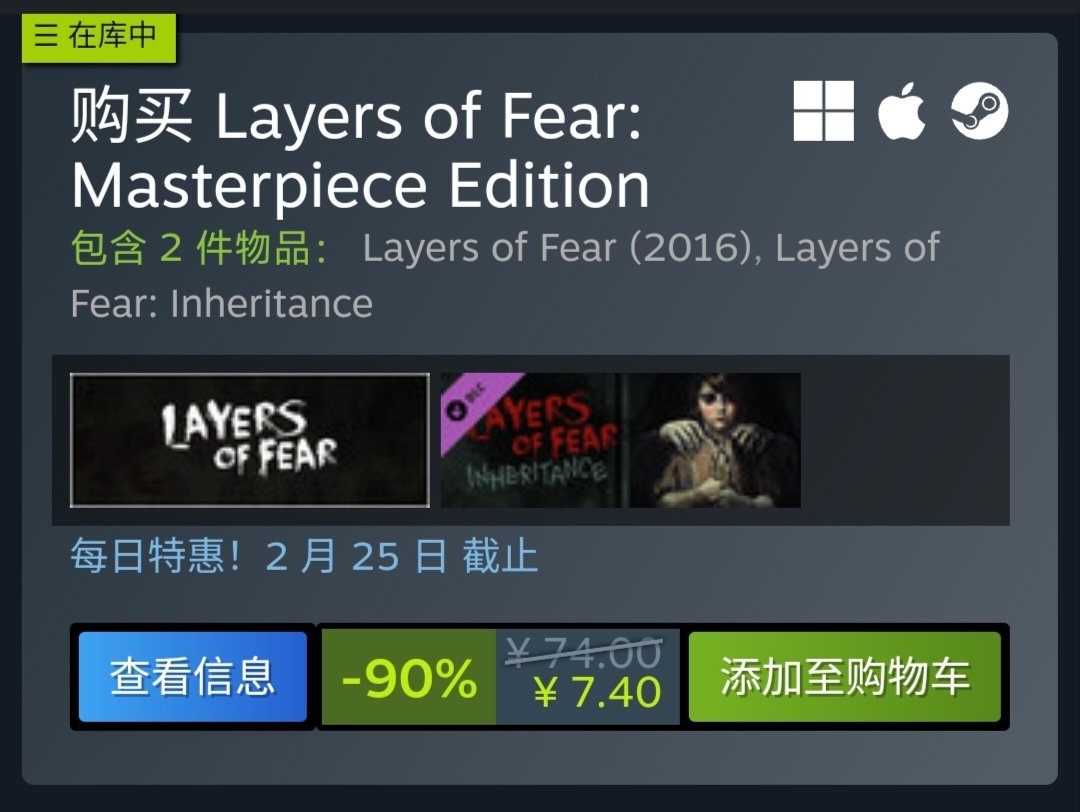This screenshot has width=1080, height=812.
Task: Click the Apple macOS platform icon
Action: 902,111
